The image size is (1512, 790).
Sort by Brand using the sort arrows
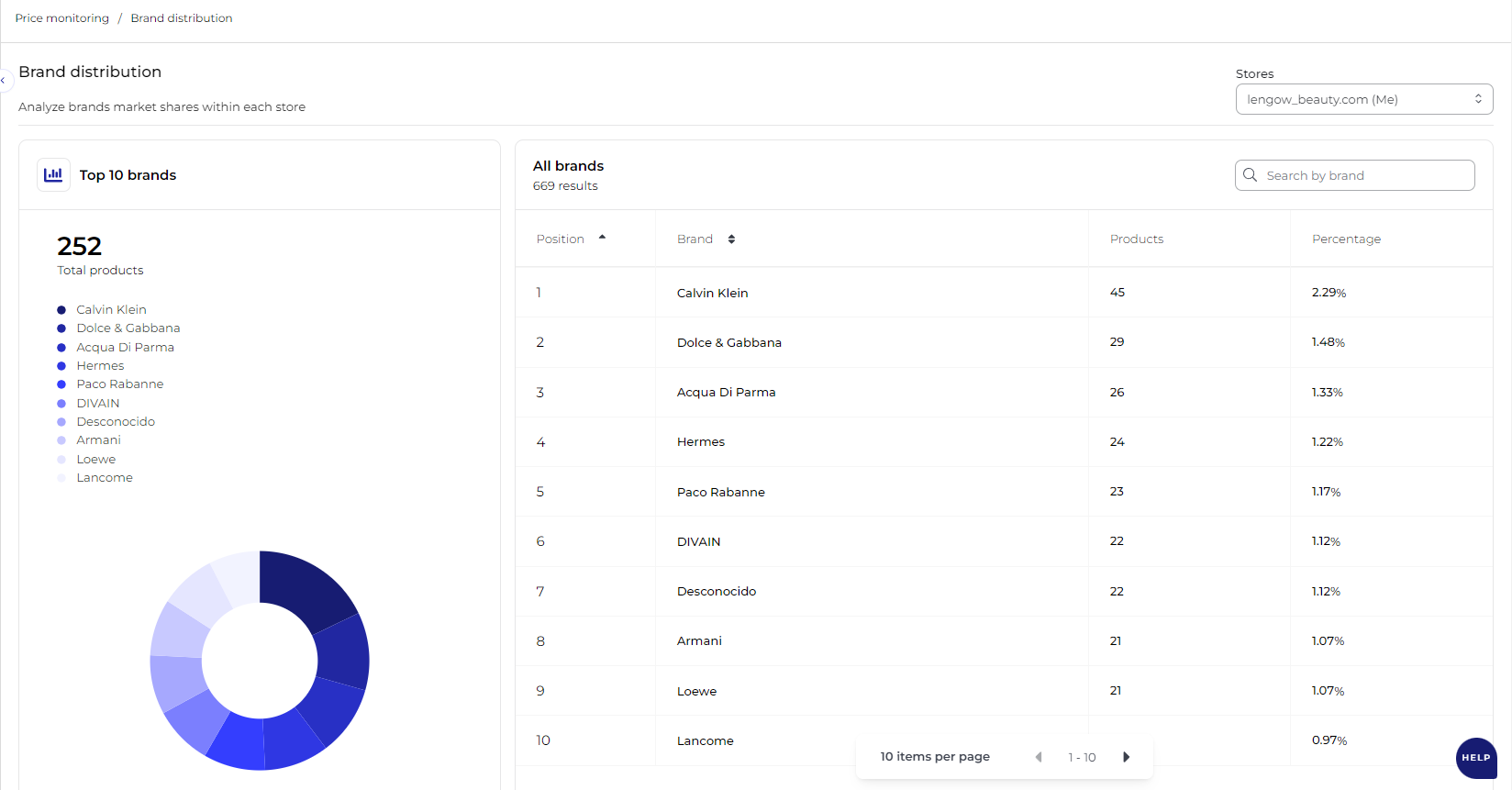tap(731, 239)
